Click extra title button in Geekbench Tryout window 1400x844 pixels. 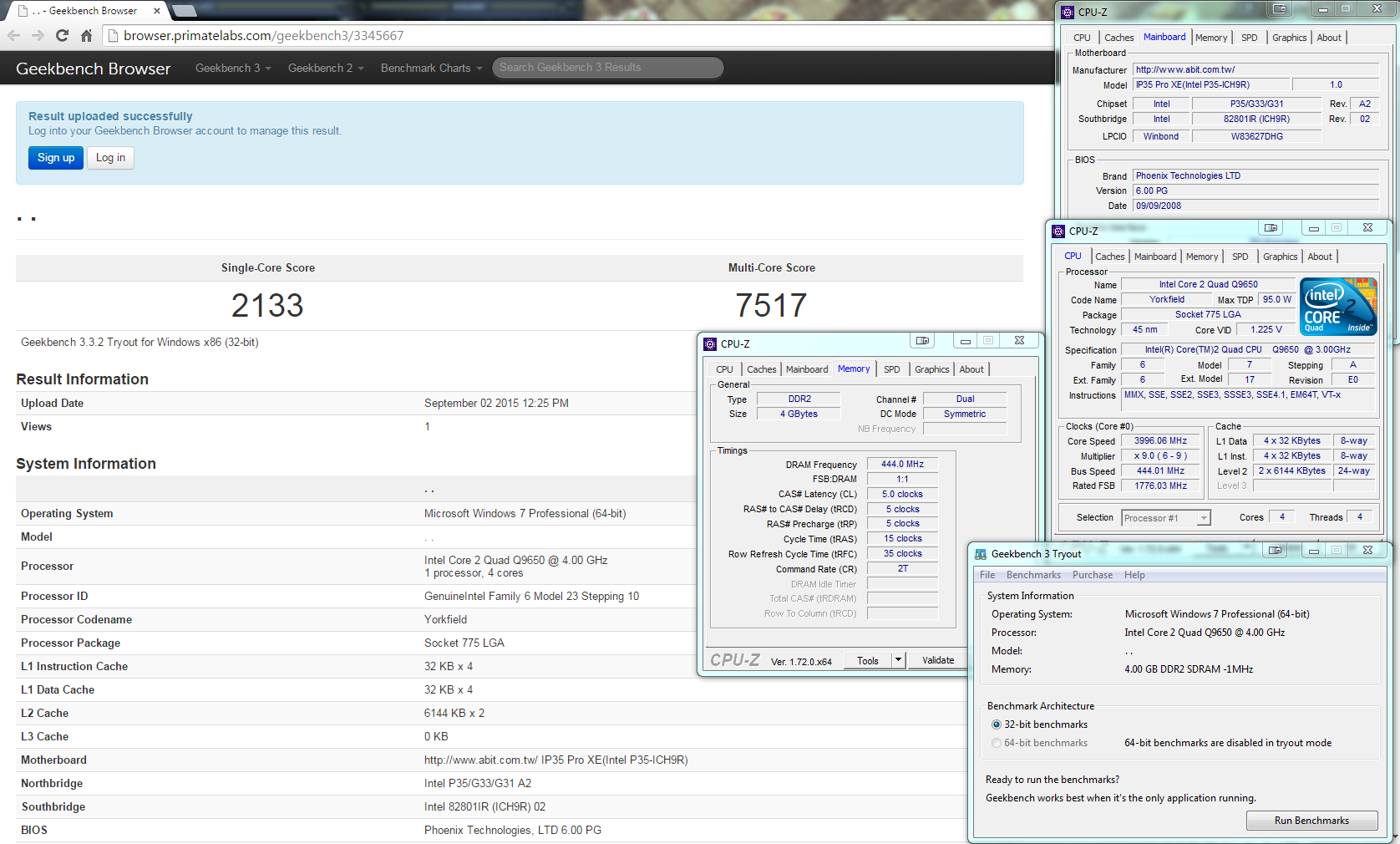click(x=1275, y=550)
